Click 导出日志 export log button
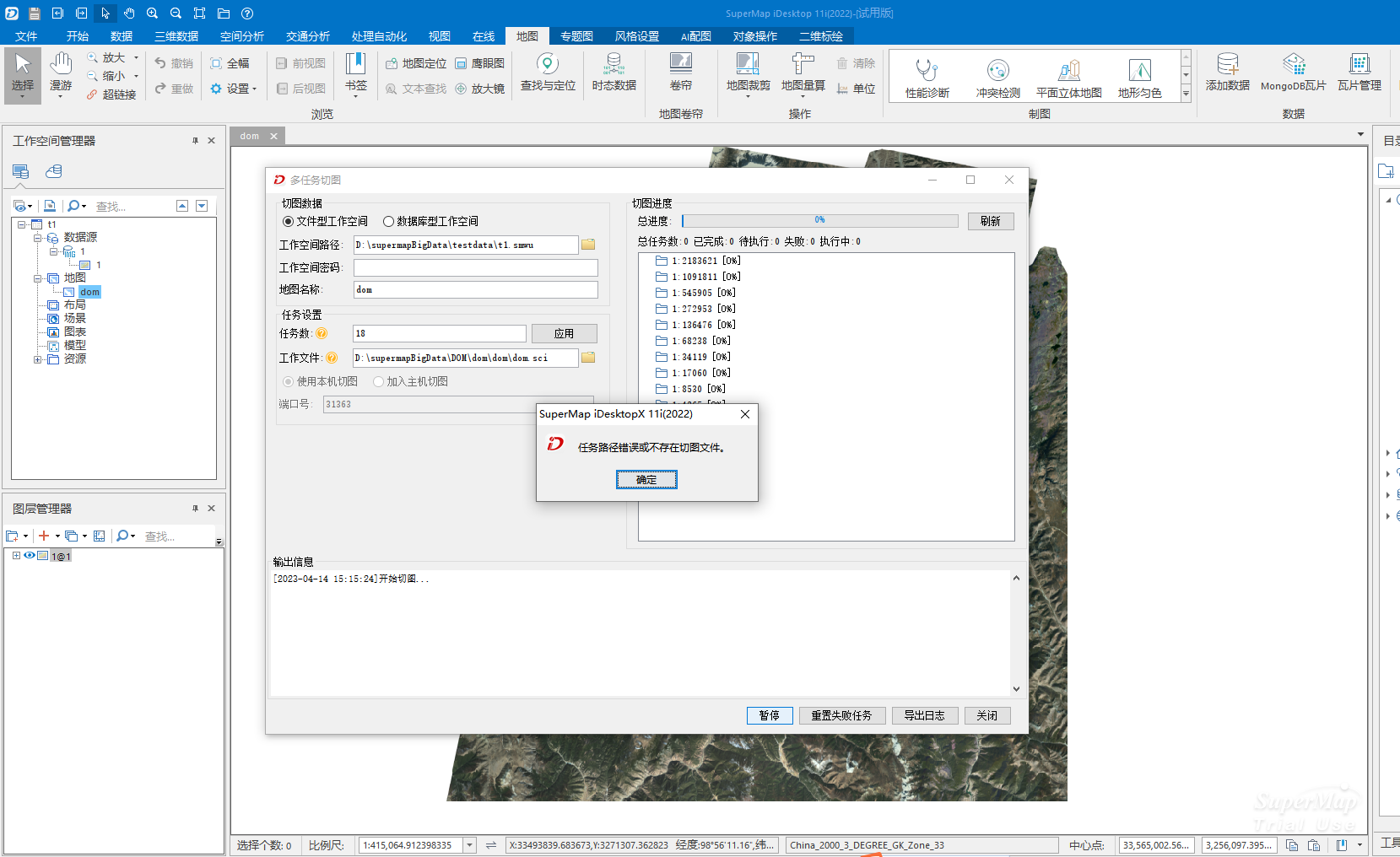Image resolution: width=1400 pixels, height=857 pixels. 924,715
